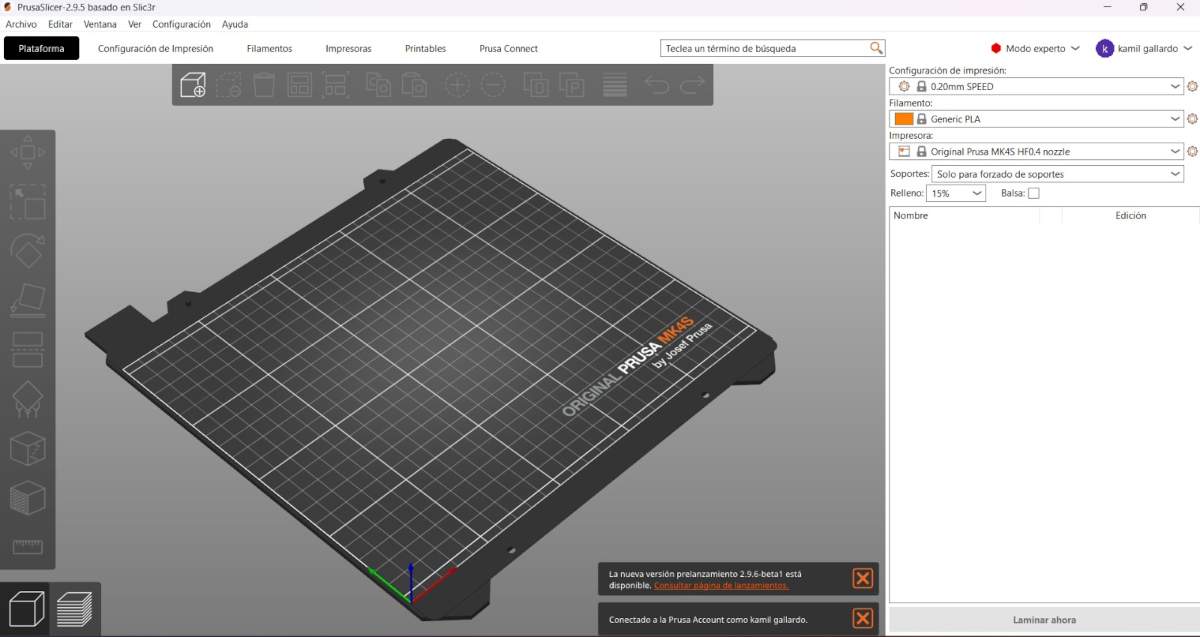Click the Variable layer height icon
Image resolution: width=1200 pixels, height=637 pixels.
point(614,85)
